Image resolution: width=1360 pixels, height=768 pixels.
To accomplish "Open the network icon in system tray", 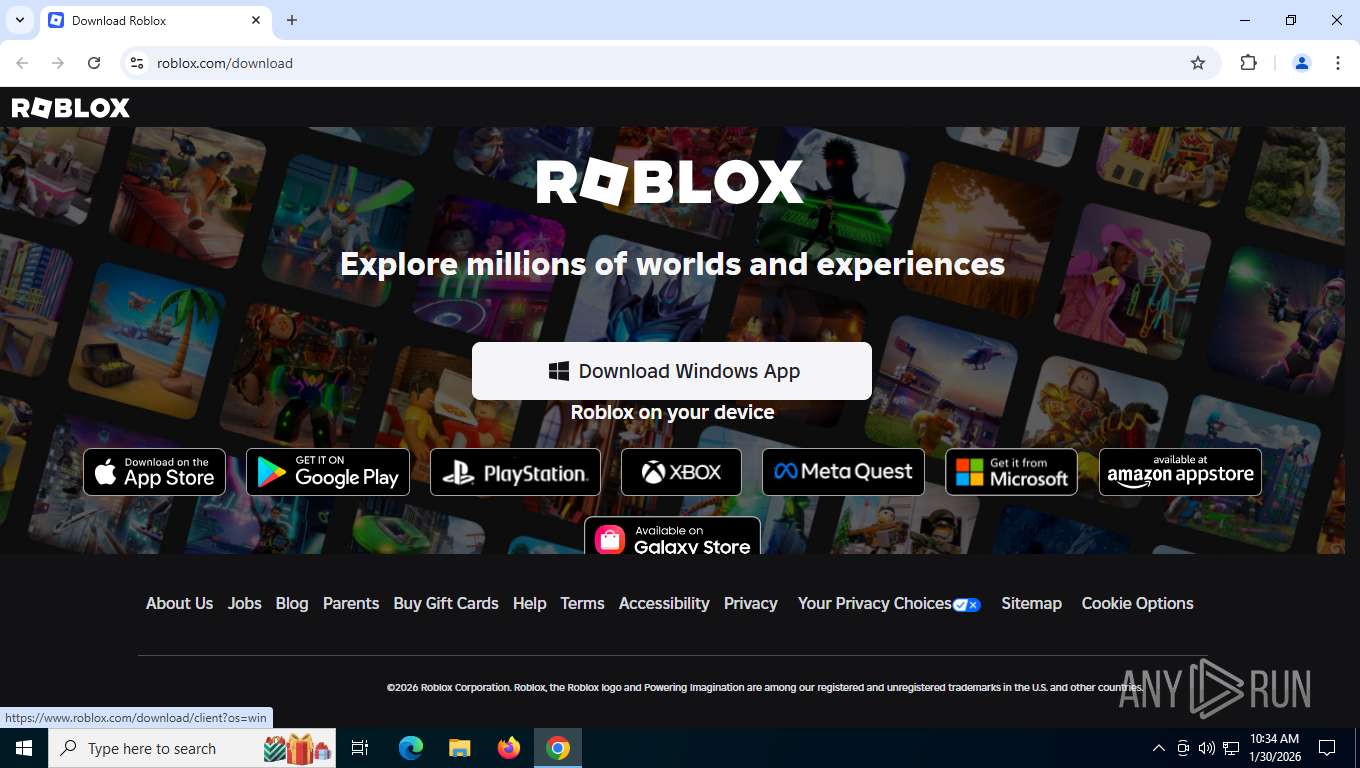I will click(1231, 748).
